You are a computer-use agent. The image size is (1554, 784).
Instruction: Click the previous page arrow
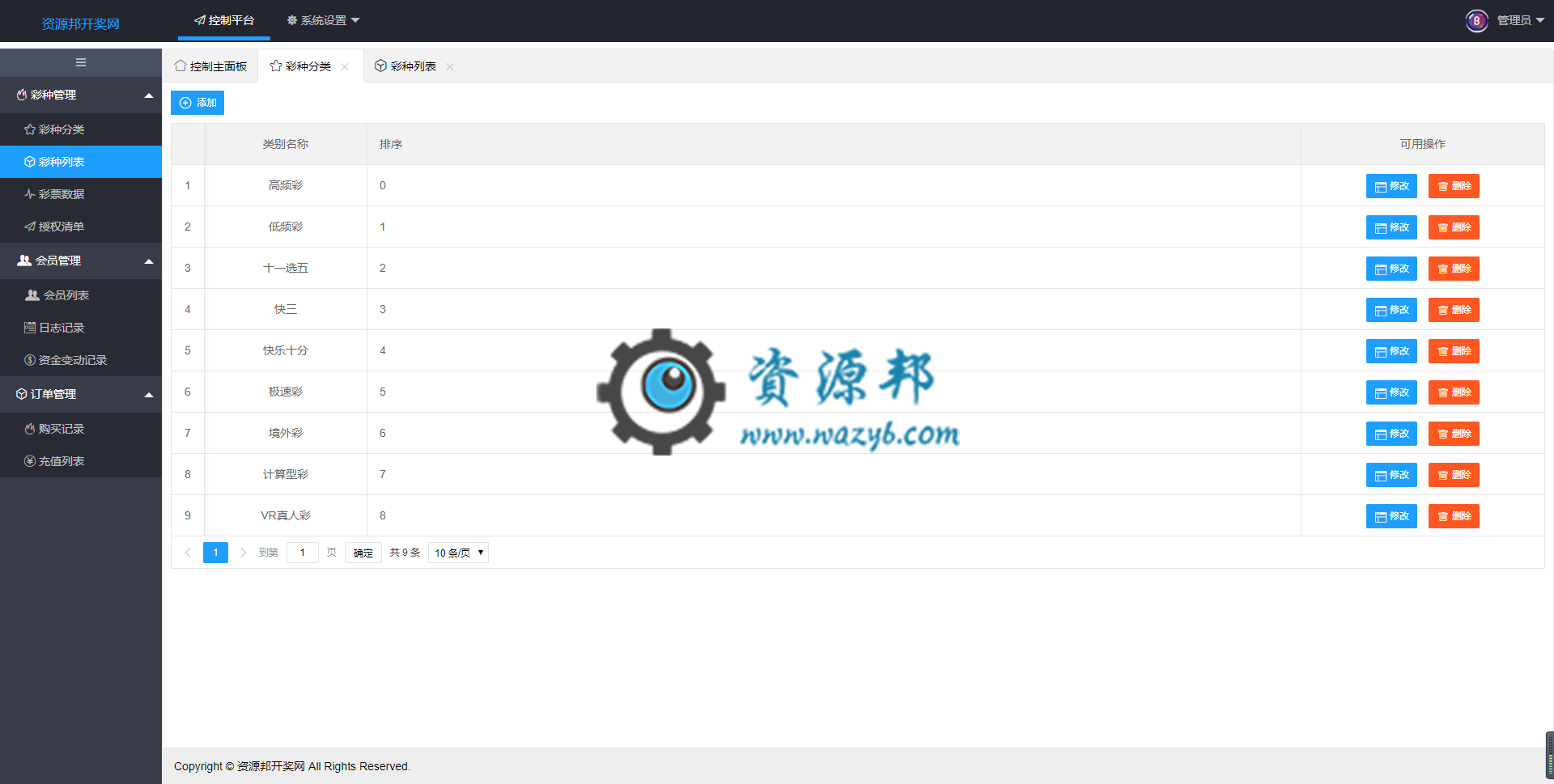click(188, 553)
